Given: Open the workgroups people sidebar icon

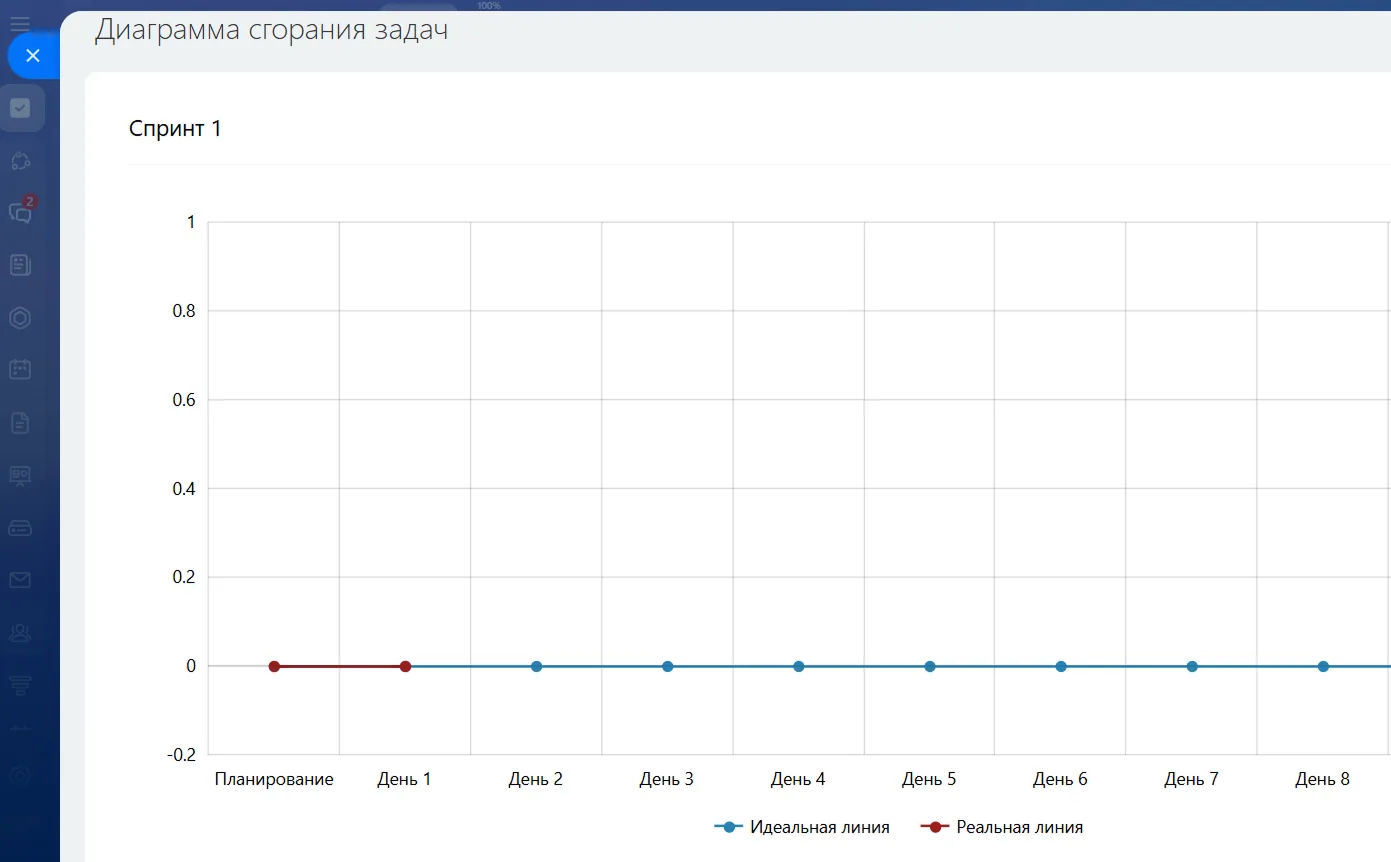Looking at the screenshot, I should [x=20, y=632].
